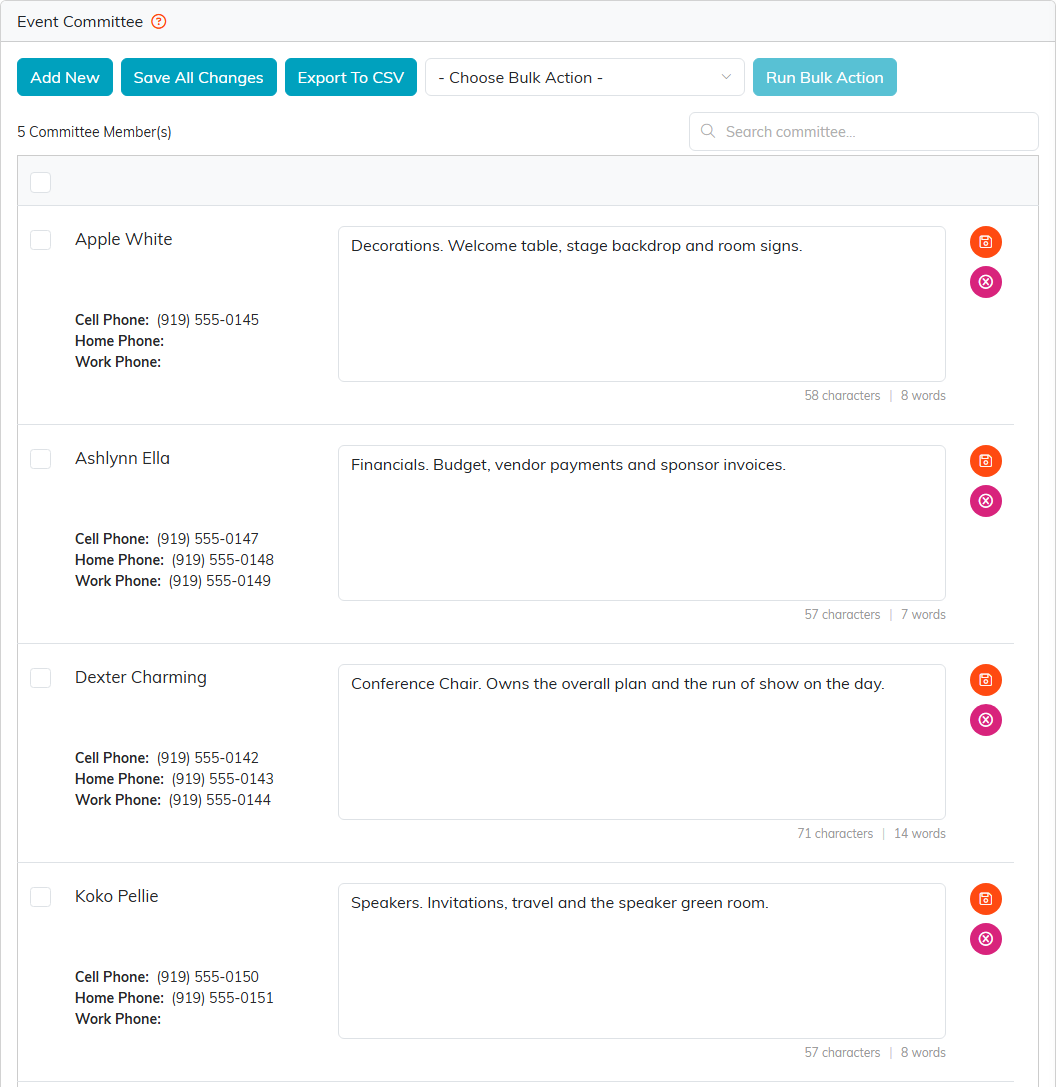Save Ashlynn Ella's row with orange icon

pos(985,461)
